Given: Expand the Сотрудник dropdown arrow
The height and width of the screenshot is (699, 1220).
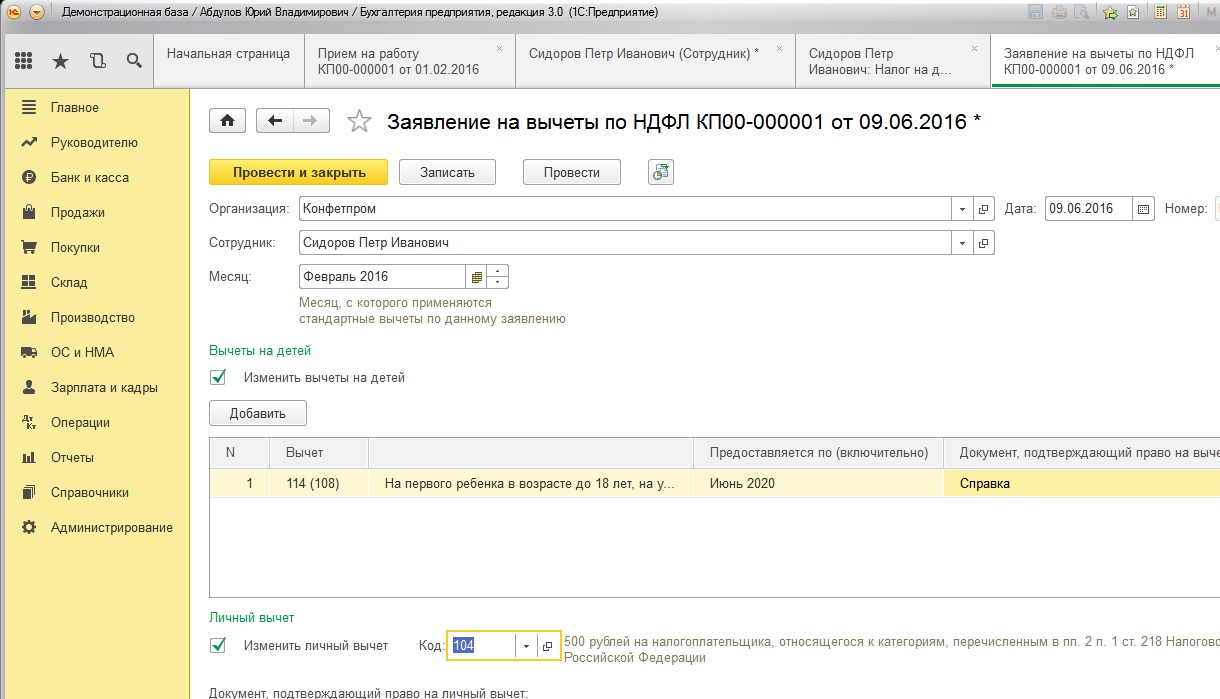Looking at the screenshot, I should pyautogui.click(x=962, y=243).
